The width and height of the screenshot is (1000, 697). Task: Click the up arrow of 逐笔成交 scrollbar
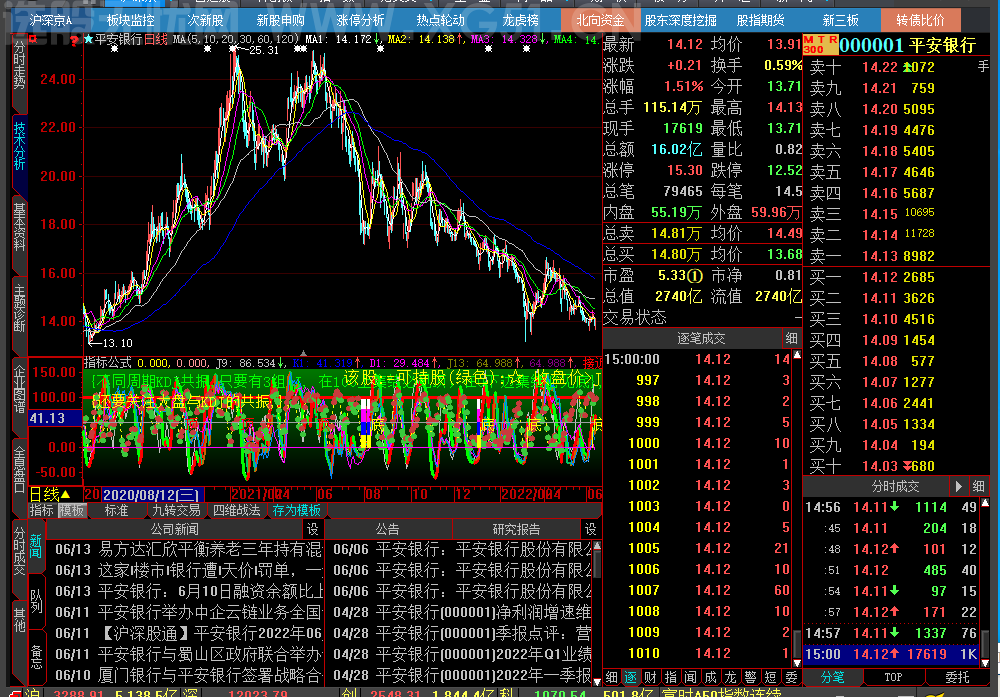pyautogui.click(x=797, y=355)
